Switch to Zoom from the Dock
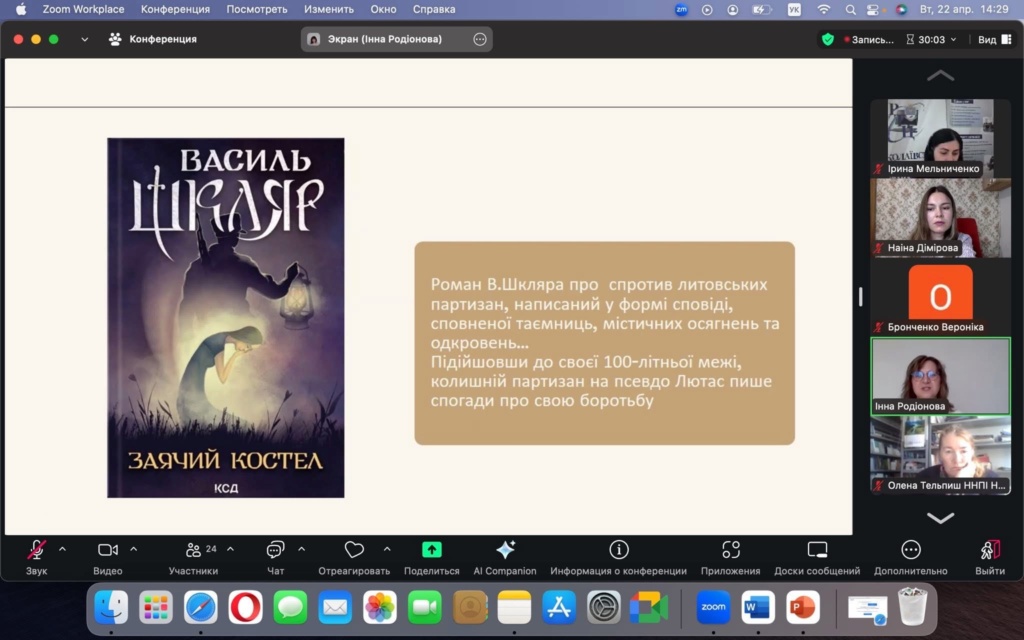This screenshot has width=1024, height=640. (x=713, y=608)
